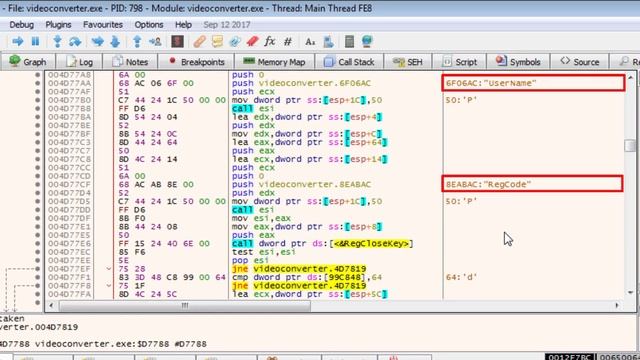Viewport: 640px width, 360px height.
Task: Click the Check for Updates globe icon
Action: click(367, 41)
